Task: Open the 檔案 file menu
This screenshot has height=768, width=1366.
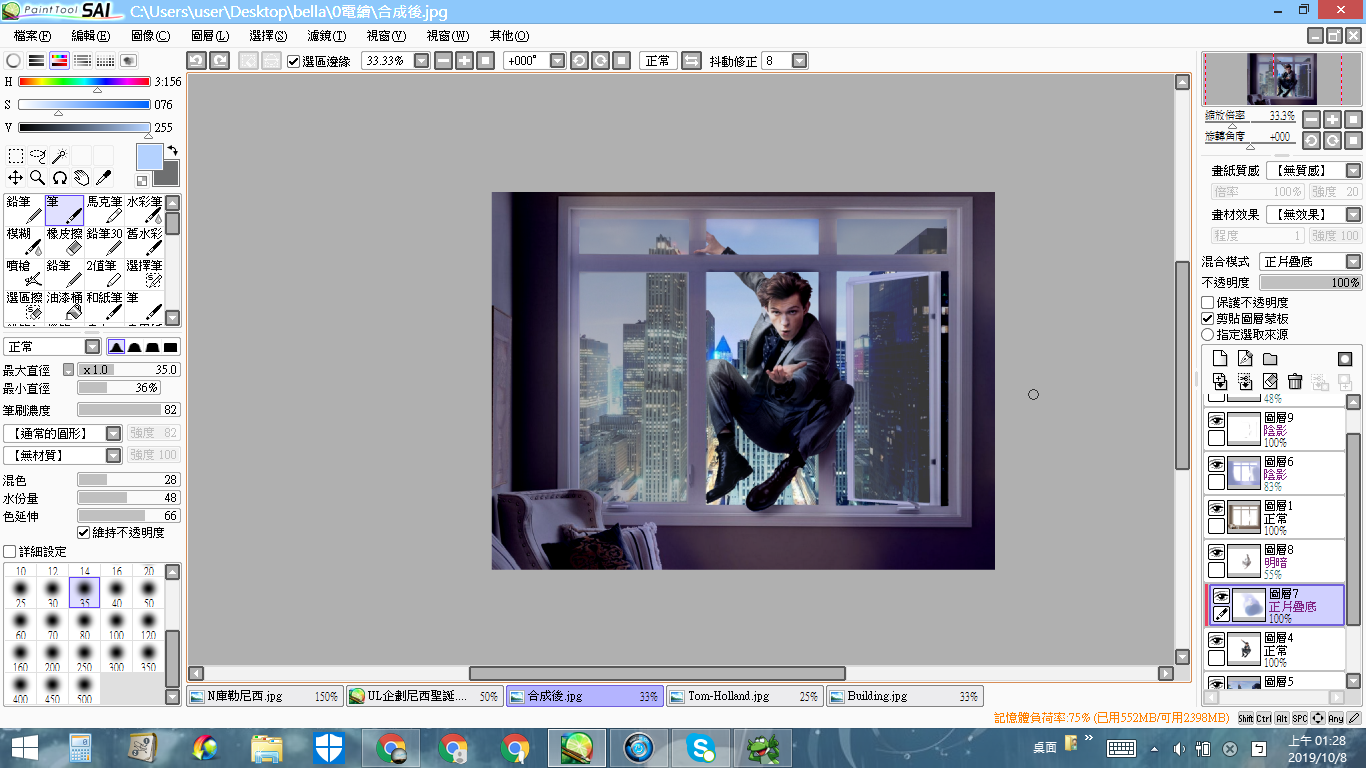Action: pyautogui.click(x=32, y=36)
